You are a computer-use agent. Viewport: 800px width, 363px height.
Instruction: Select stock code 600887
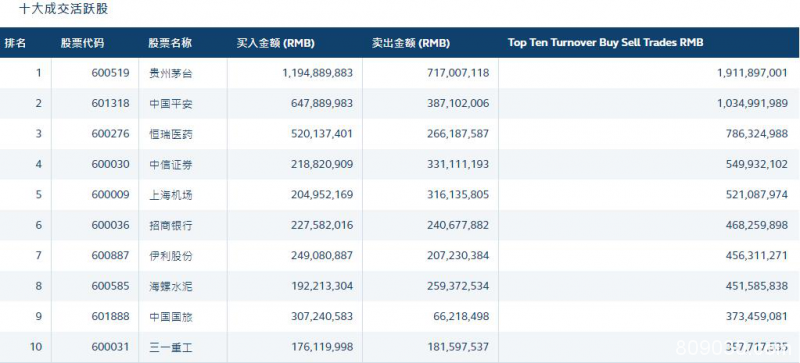click(x=111, y=256)
